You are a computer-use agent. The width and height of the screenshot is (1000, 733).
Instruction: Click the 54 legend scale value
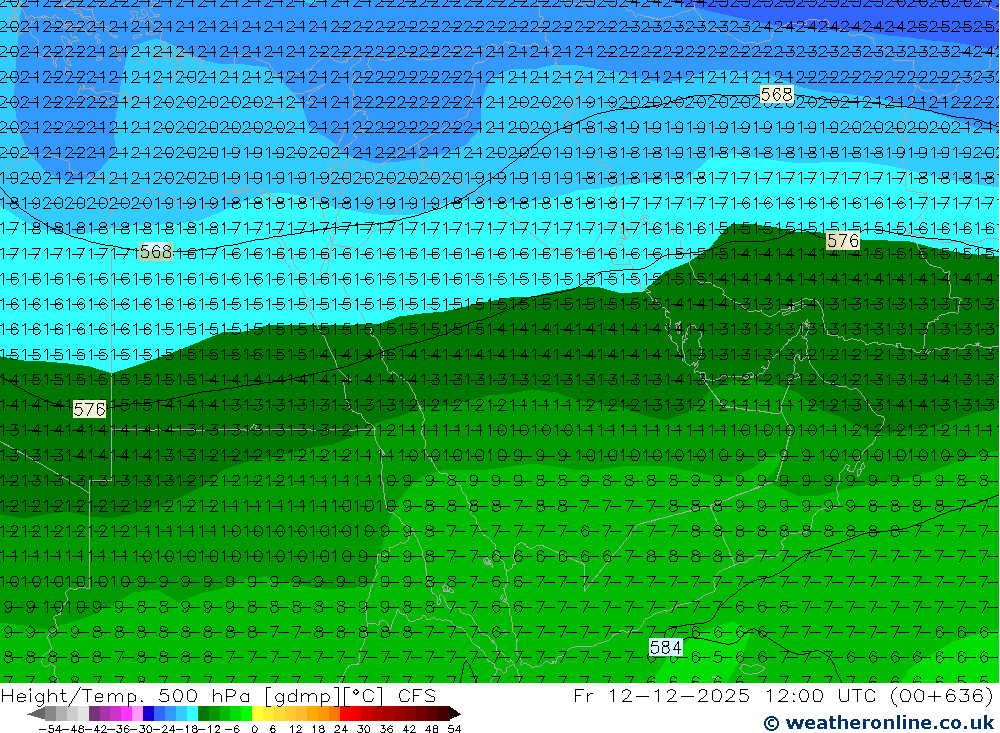(x=454, y=729)
